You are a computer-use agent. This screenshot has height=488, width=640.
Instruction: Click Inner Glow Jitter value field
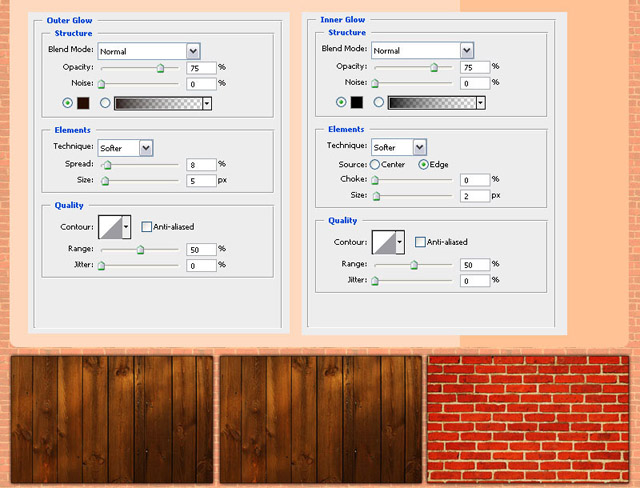click(x=475, y=281)
